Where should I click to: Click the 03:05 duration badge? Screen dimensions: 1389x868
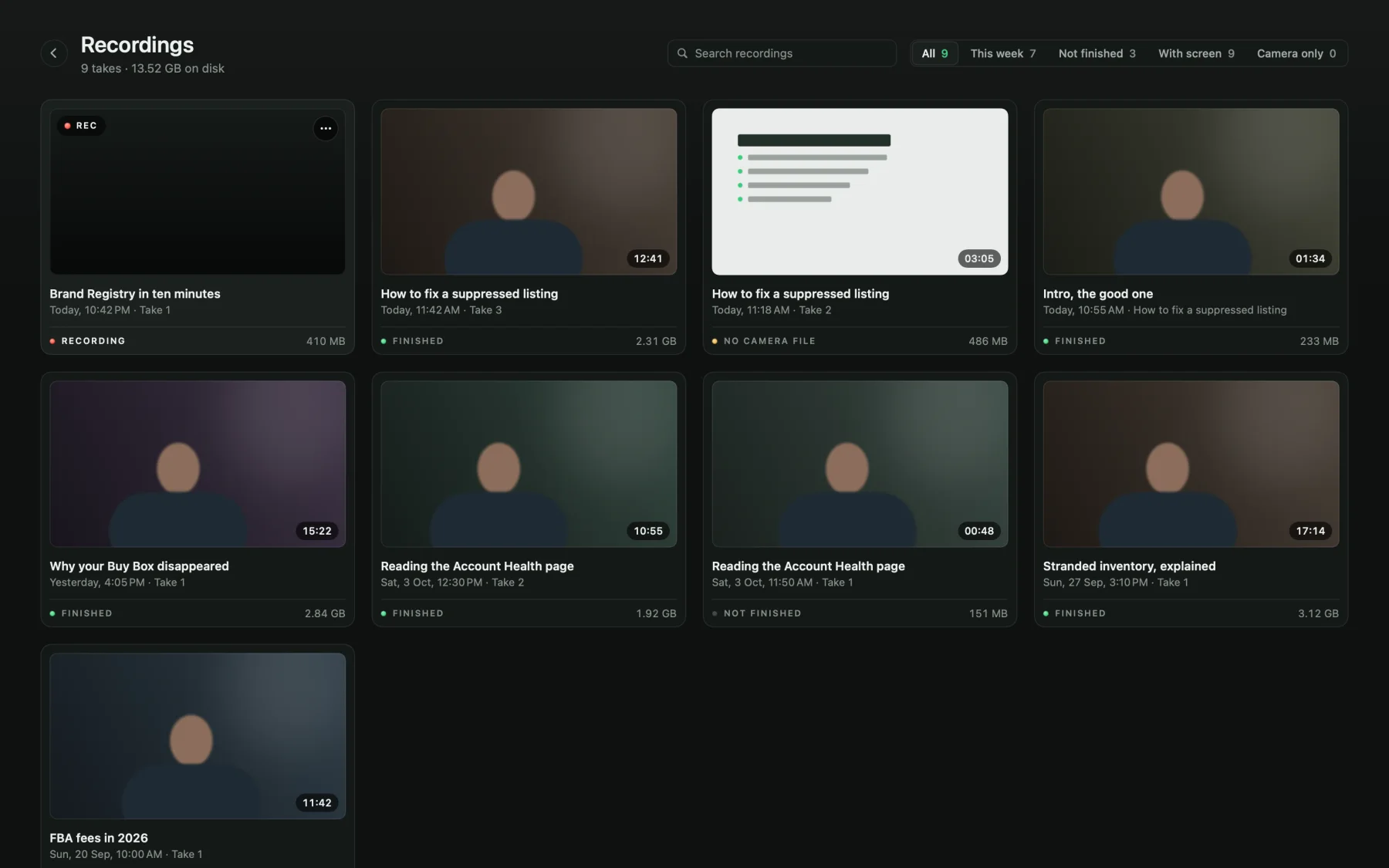979,258
